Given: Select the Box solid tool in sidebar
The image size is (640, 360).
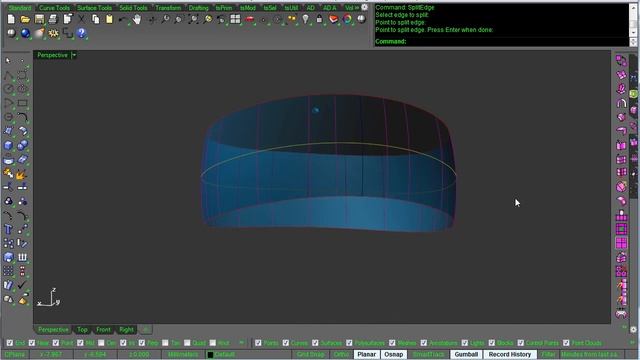Looking at the screenshot, I should [8, 145].
